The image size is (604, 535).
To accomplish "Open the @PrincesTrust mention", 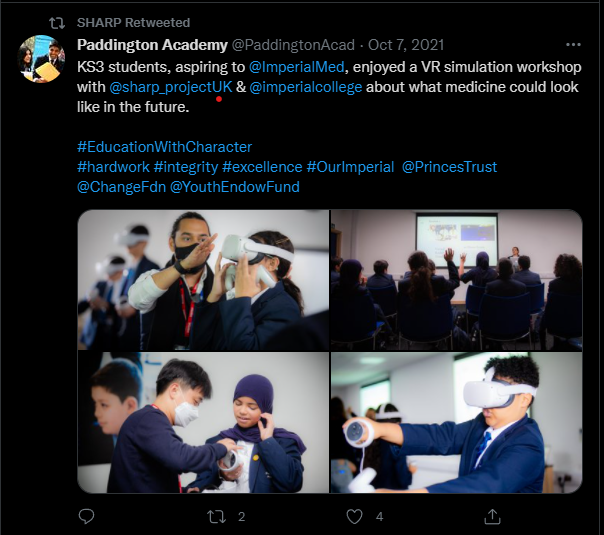I will pos(450,167).
